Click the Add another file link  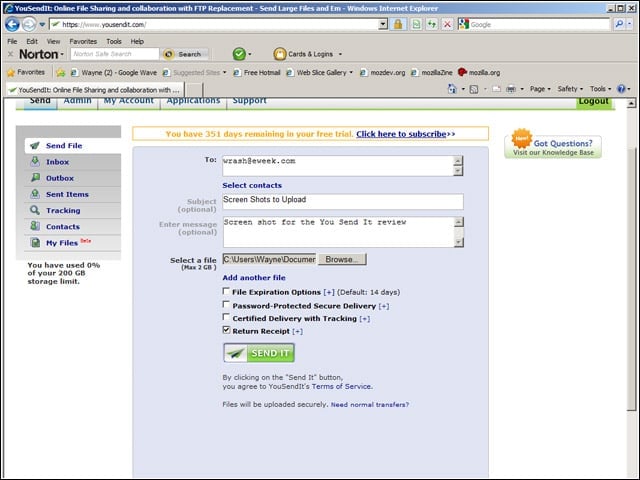[254, 278]
